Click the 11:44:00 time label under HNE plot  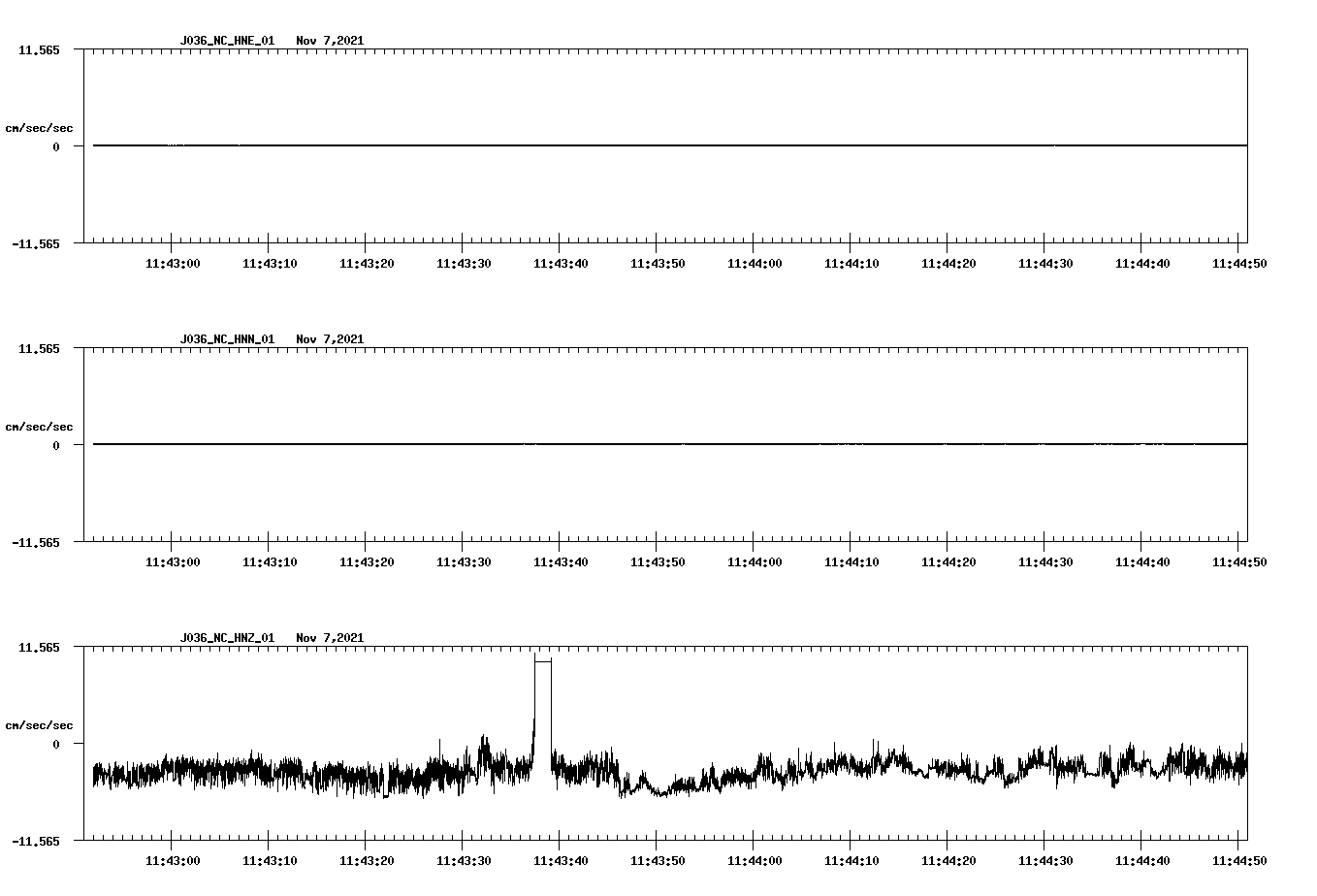(x=755, y=264)
